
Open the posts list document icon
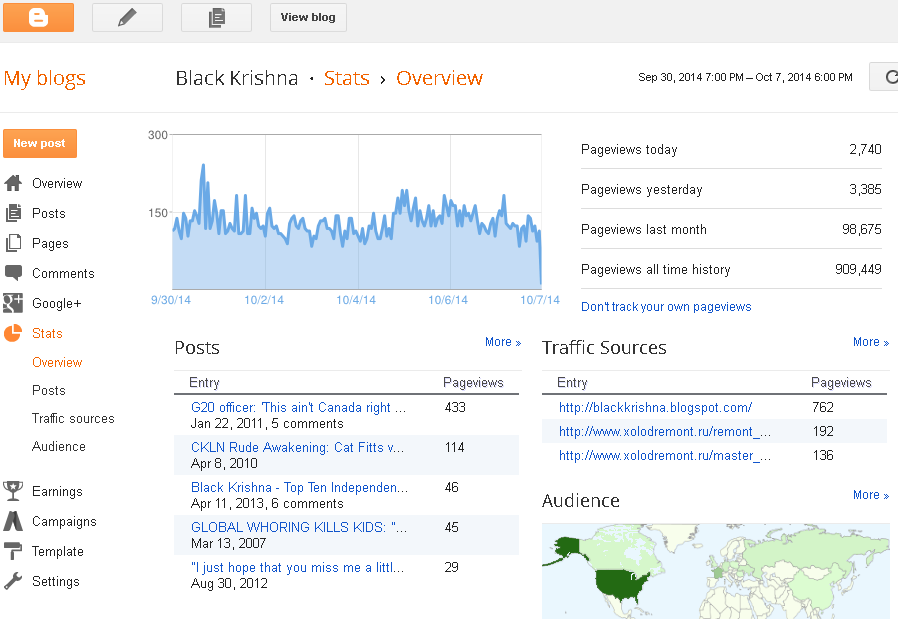coord(216,17)
